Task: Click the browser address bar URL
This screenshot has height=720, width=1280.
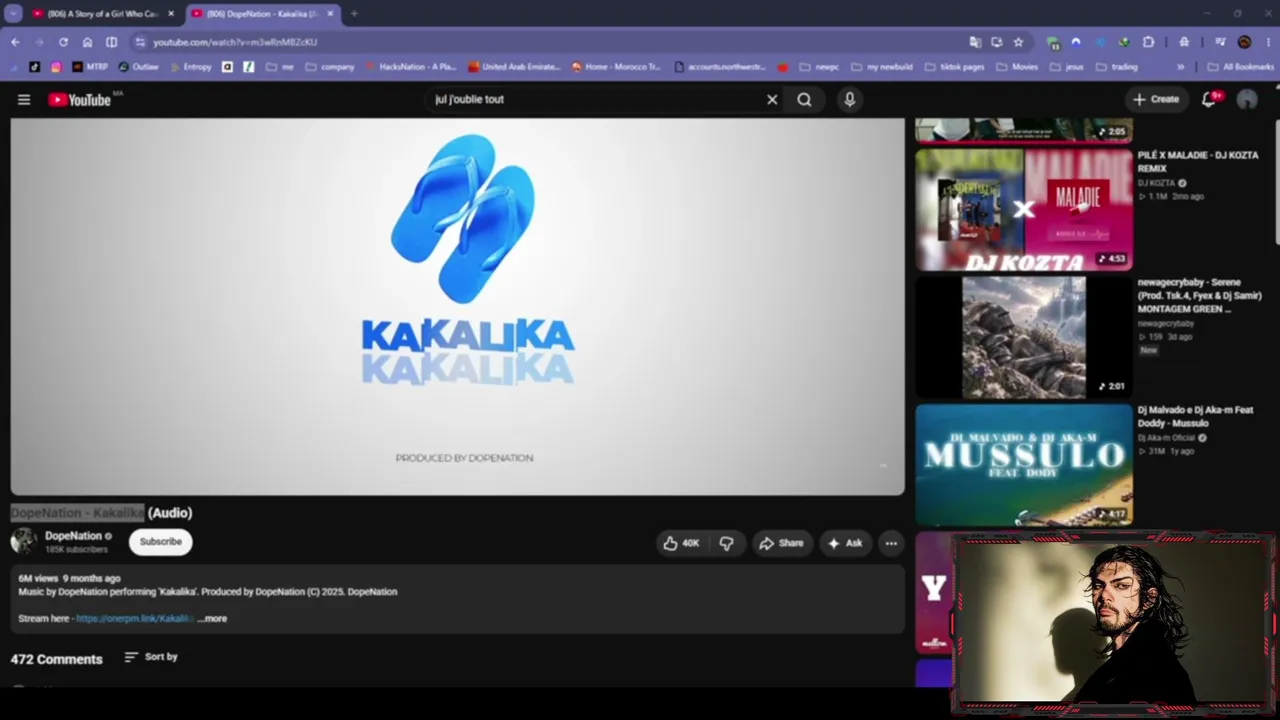Action: coord(235,42)
